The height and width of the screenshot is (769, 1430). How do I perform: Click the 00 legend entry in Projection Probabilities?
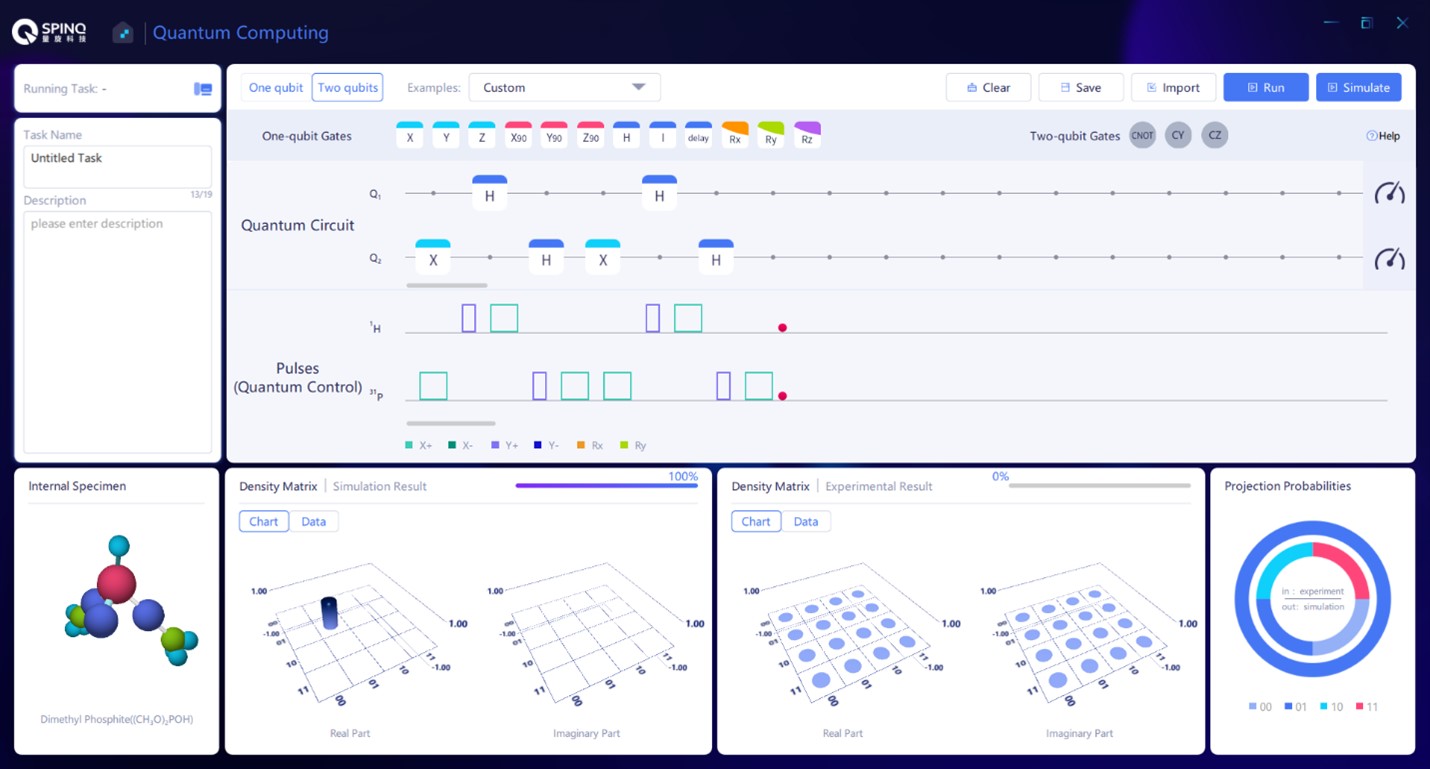[x=1260, y=707]
